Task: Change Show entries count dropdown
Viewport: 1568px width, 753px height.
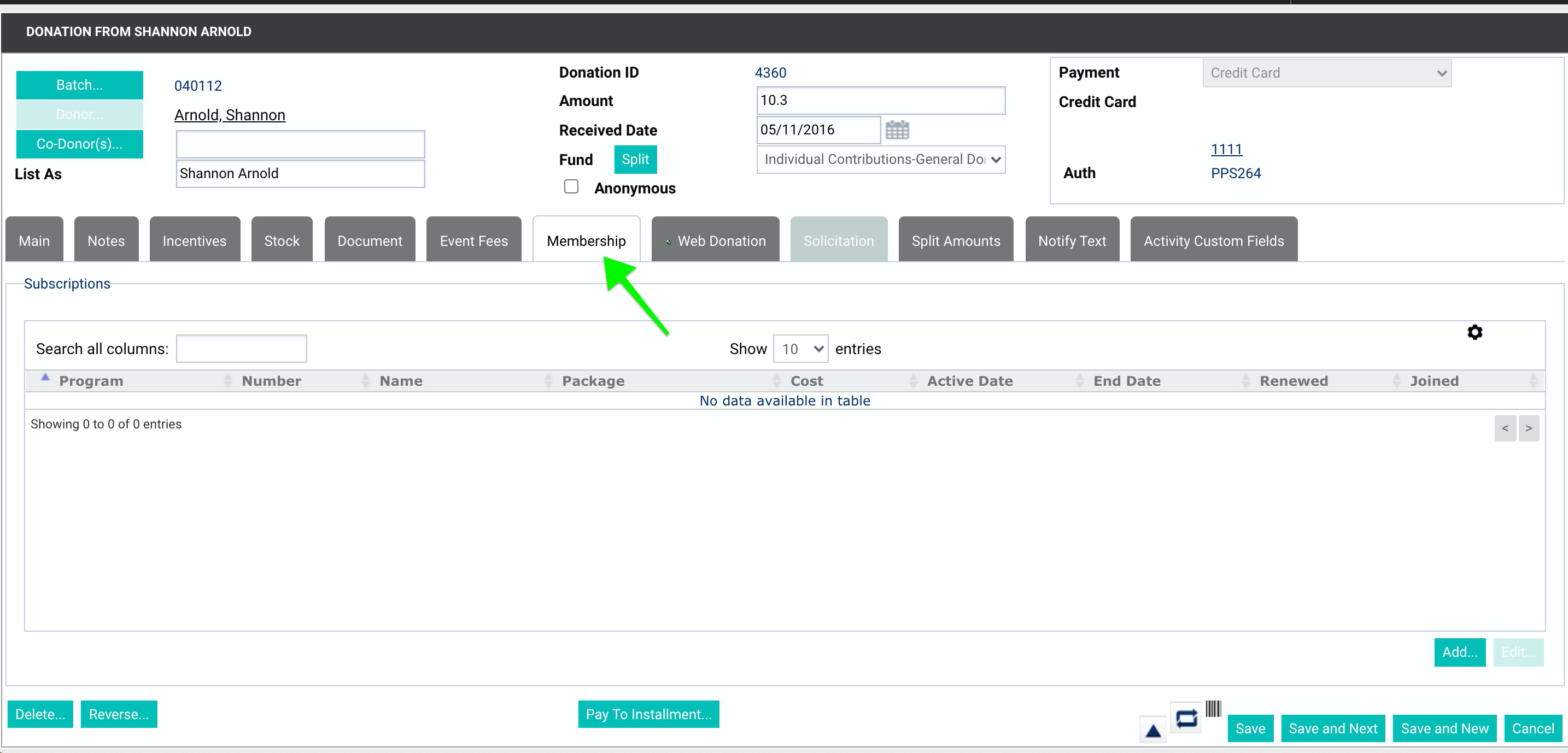Action: 800,349
